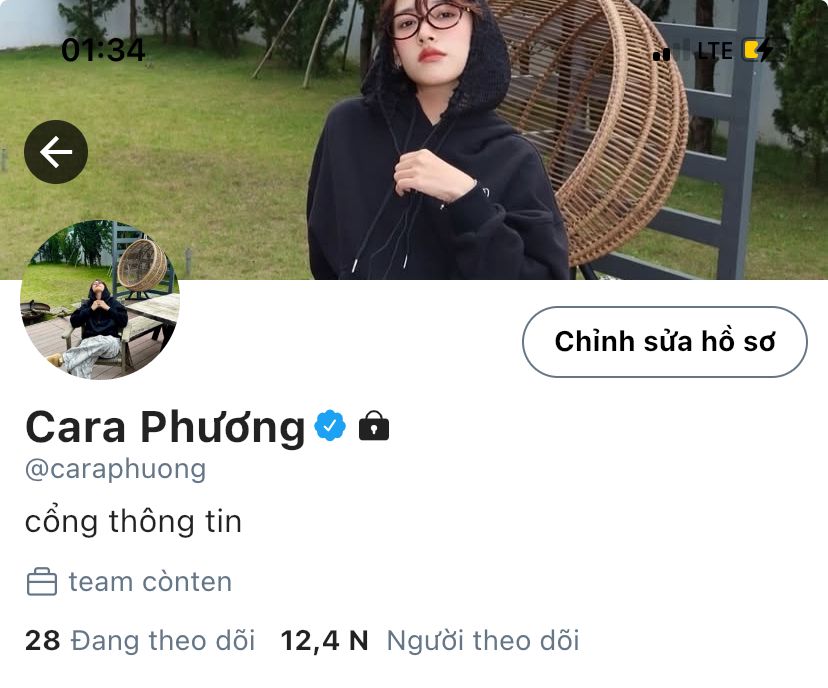Tap the @caraphuong username handle
This screenshot has height=688, width=828.
pos(116,469)
